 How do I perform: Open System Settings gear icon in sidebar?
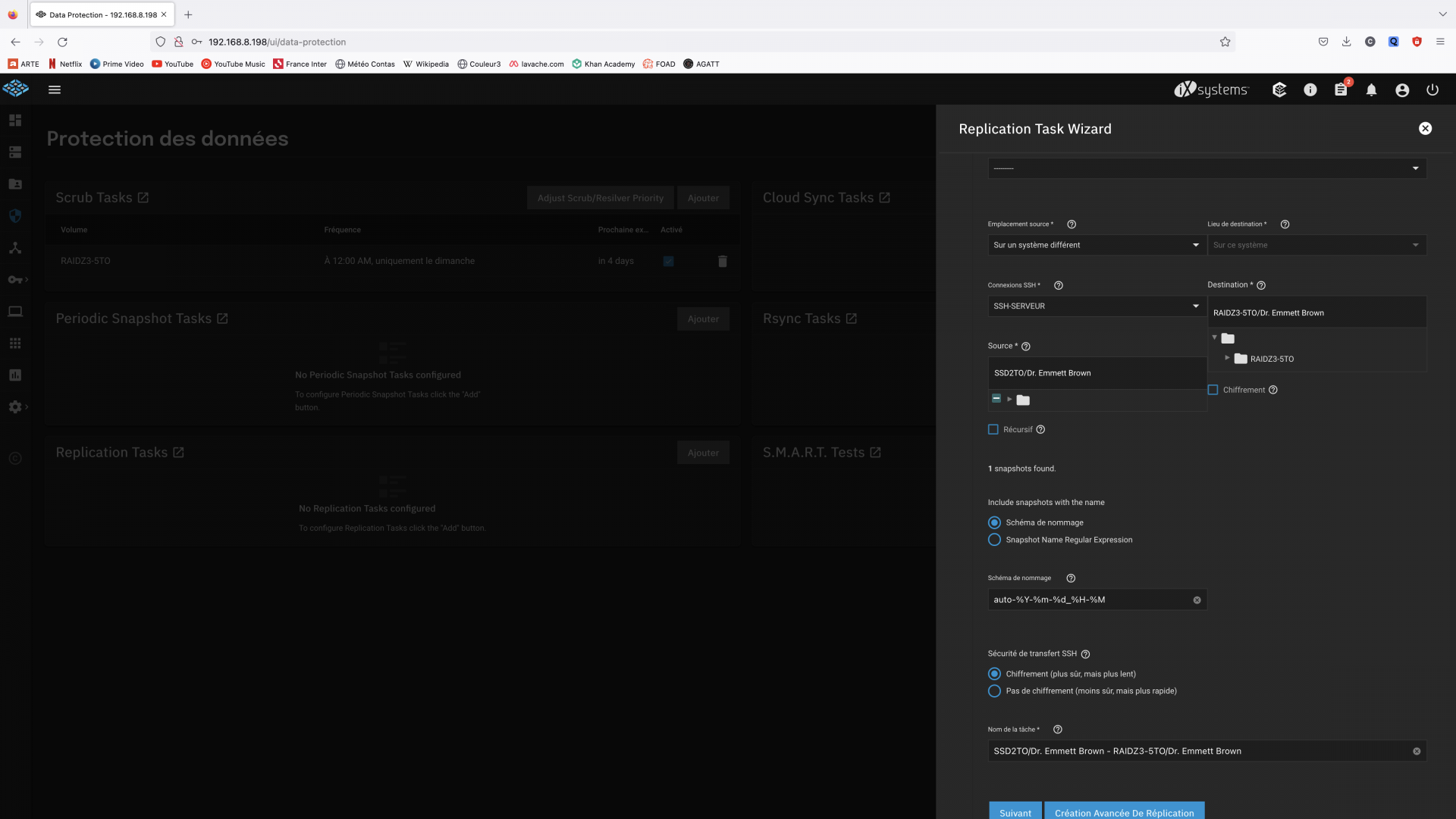point(15,407)
